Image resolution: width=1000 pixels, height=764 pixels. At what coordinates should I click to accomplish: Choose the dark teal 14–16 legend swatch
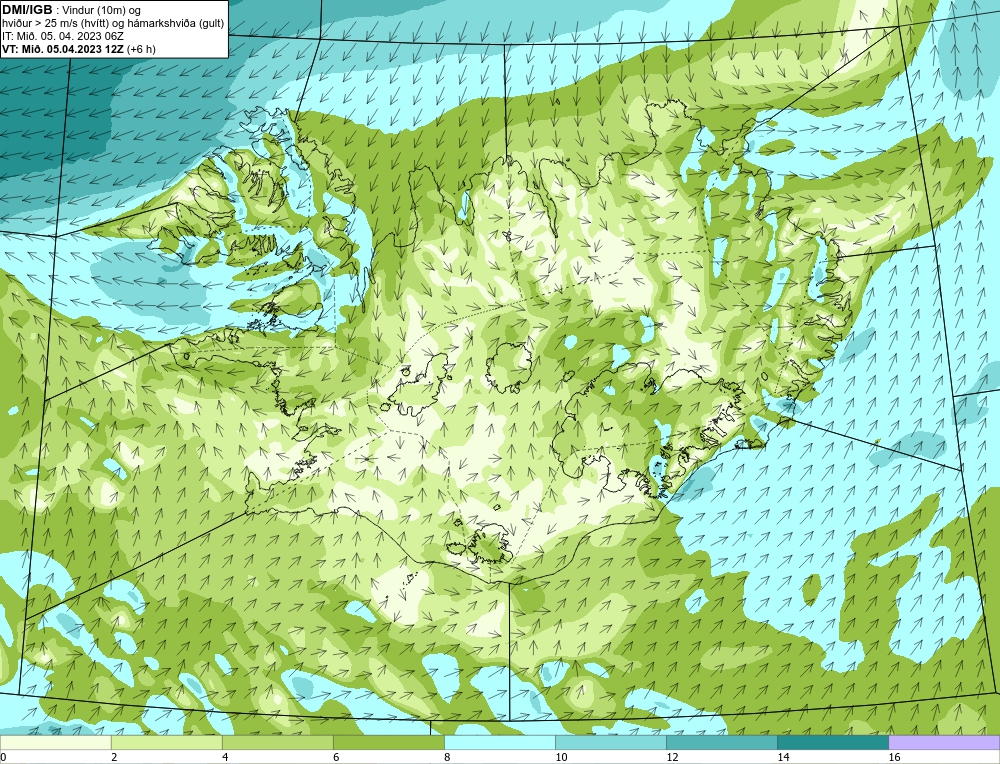pyautogui.click(x=832, y=742)
